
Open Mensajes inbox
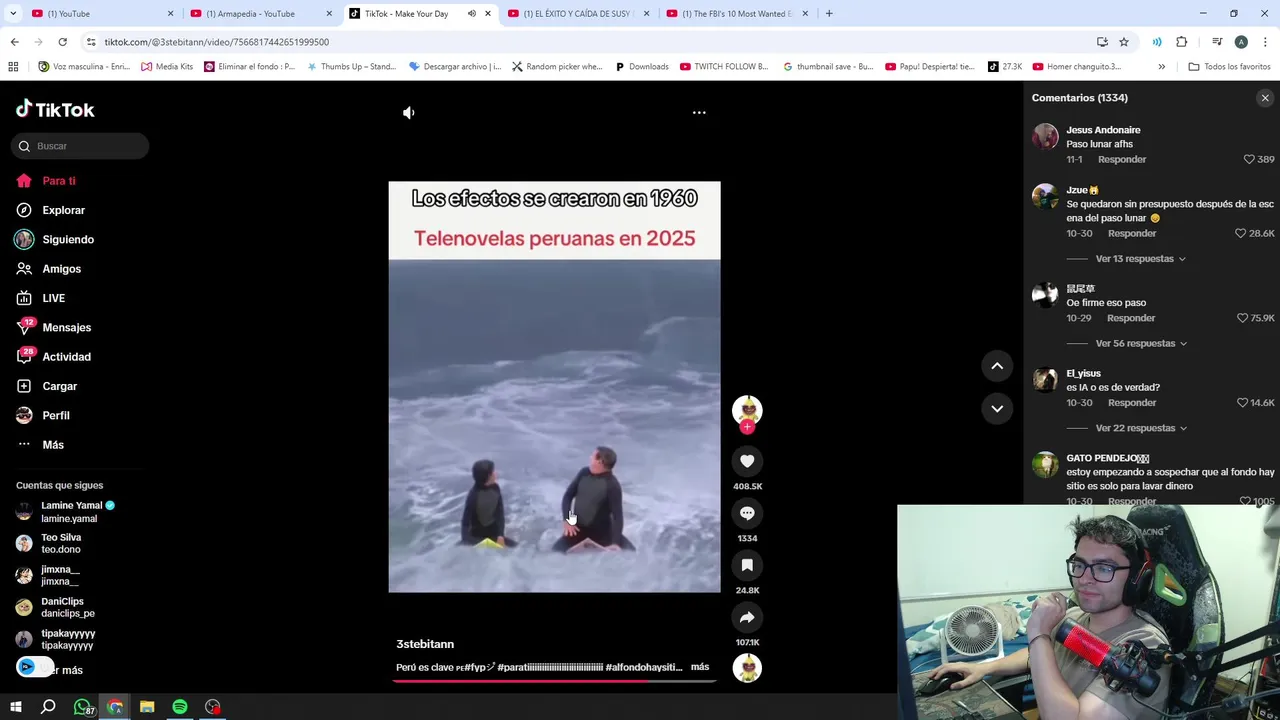pos(66,328)
